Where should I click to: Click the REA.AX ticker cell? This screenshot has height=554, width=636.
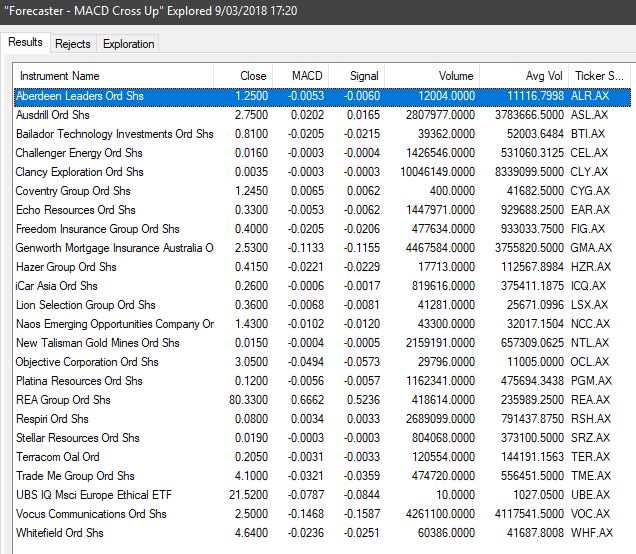[x=590, y=400]
